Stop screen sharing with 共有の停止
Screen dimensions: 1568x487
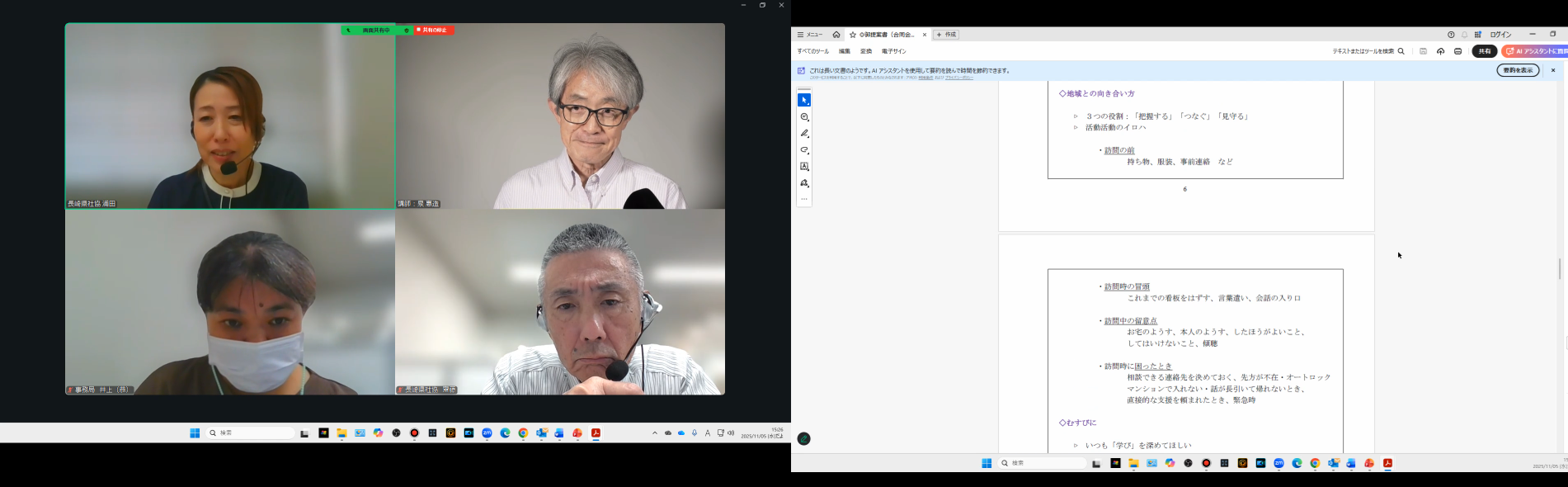coord(434,31)
